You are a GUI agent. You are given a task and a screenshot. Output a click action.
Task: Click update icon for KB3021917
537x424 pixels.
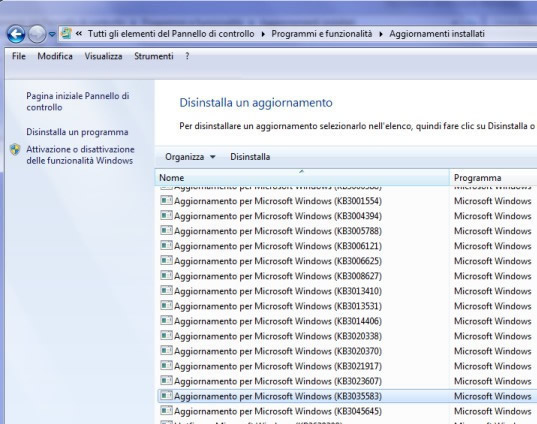(x=166, y=365)
